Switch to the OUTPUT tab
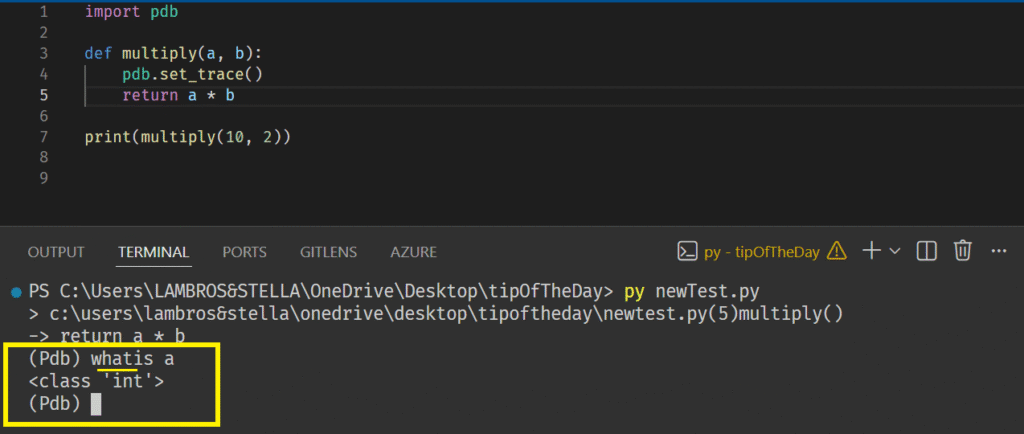1024x434 pixels. click(56, 252)
